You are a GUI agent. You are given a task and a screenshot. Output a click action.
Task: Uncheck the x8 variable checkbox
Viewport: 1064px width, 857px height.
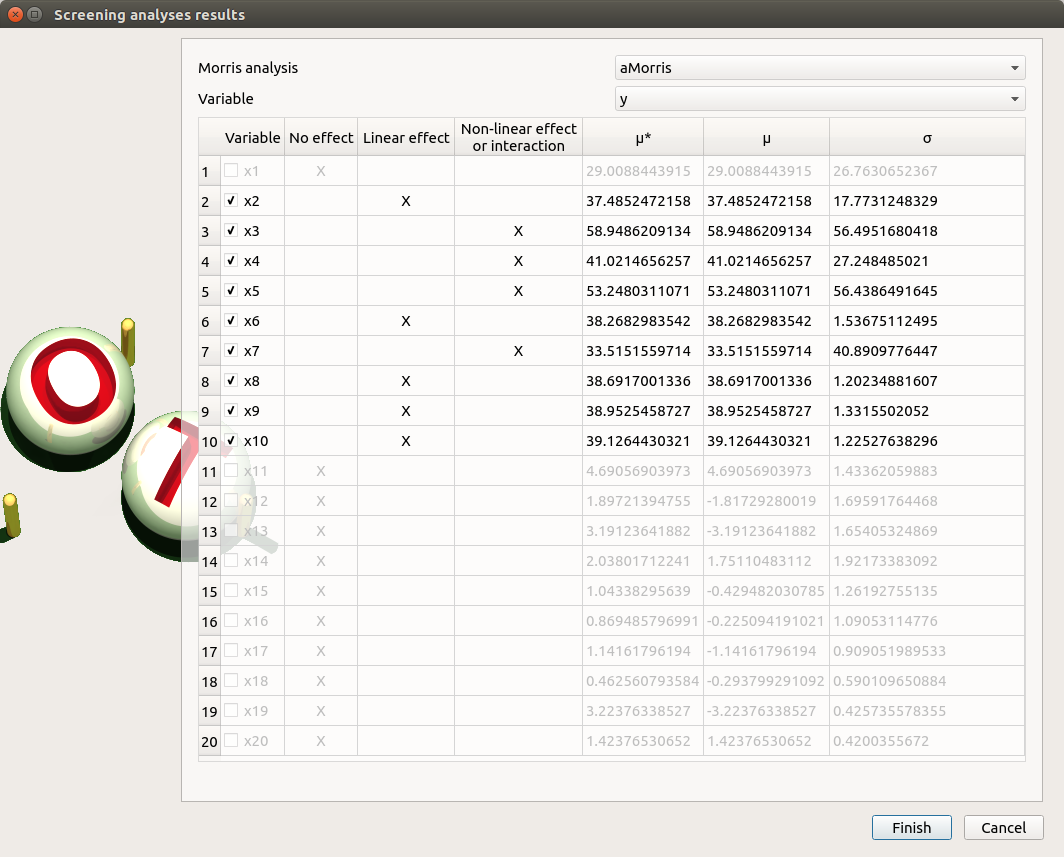pos(232,381)
